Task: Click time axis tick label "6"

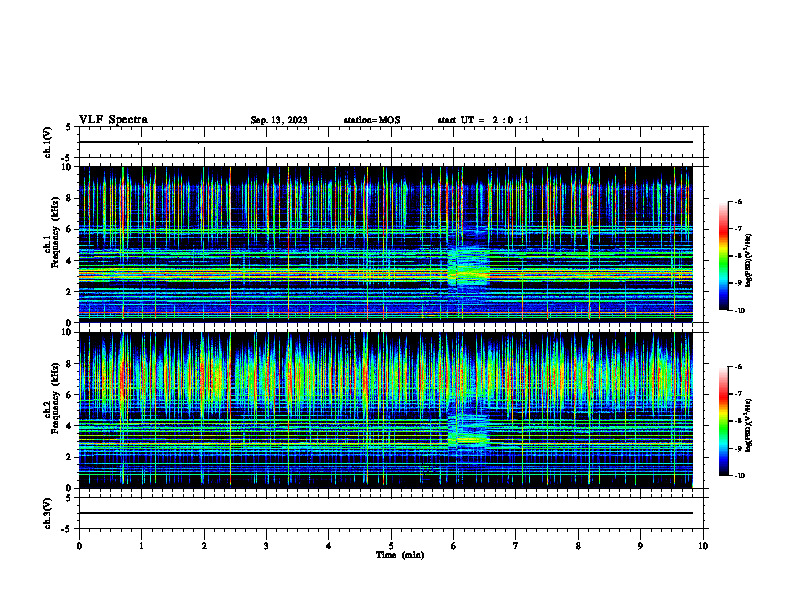Action: (454, 546)
